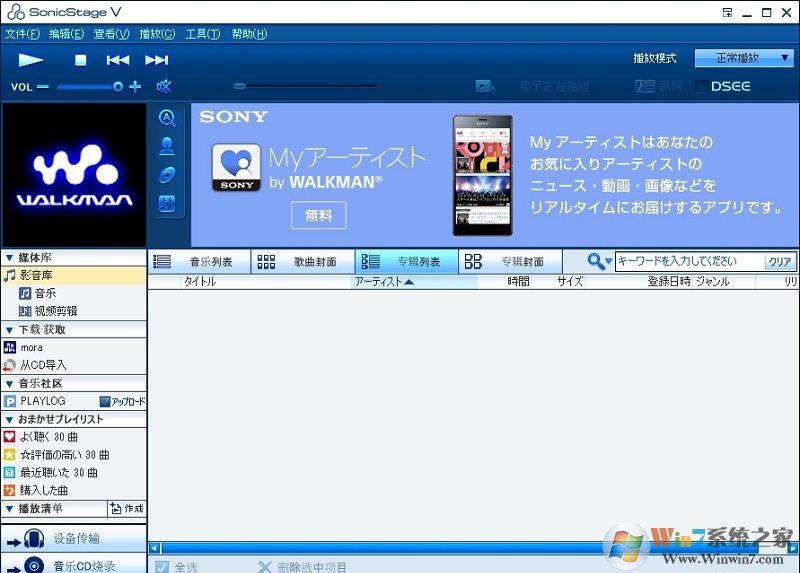800x573 pixels.
Task: Toggle the DSEE checkbox
Action: tap(701, 87)
